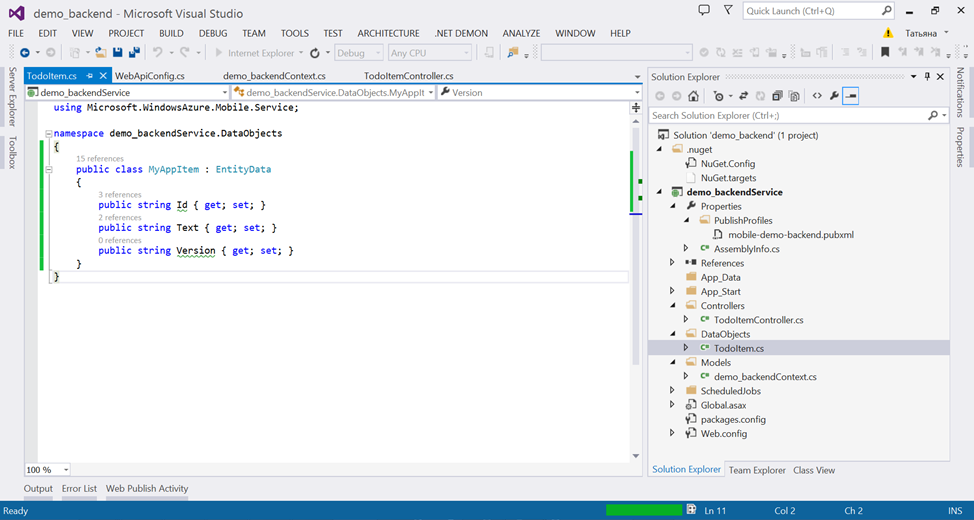Viewport: 974px width, 520px height.
Task: Open Properties wrench icon in Solution Explorer
Action: tap(834, 96)
